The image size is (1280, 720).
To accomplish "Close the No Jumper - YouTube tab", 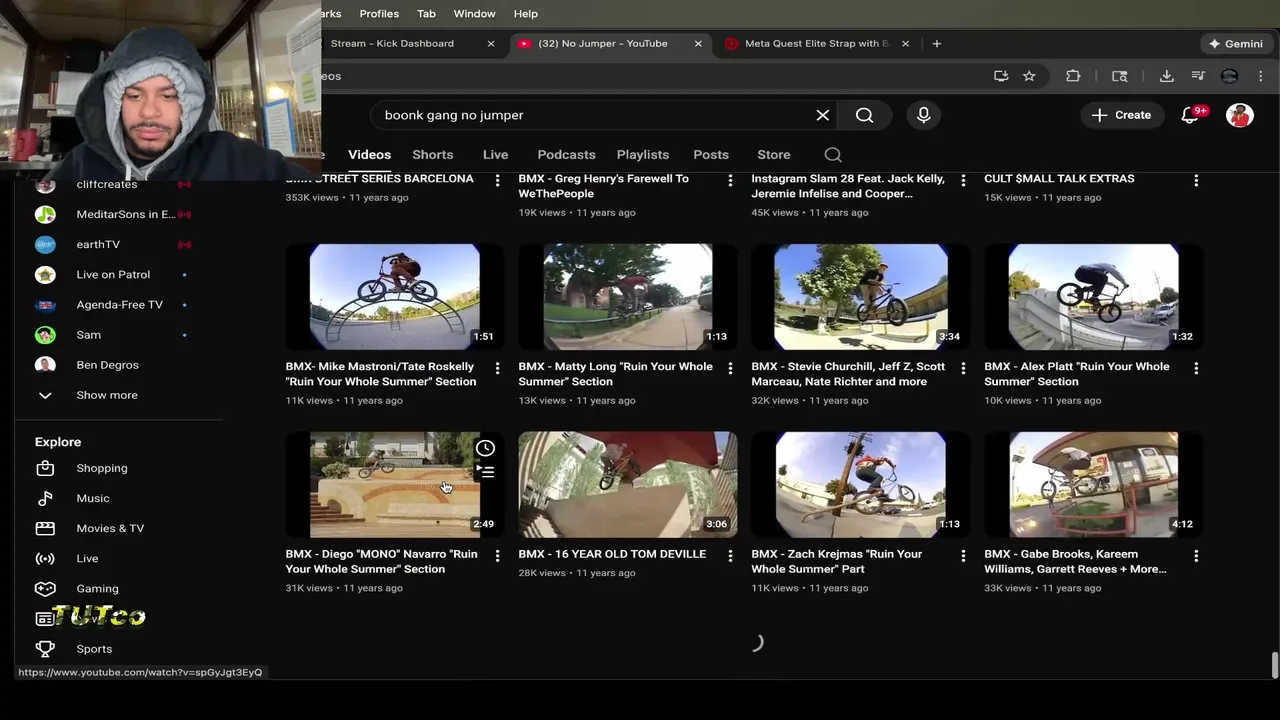I will tap(698, 44).
